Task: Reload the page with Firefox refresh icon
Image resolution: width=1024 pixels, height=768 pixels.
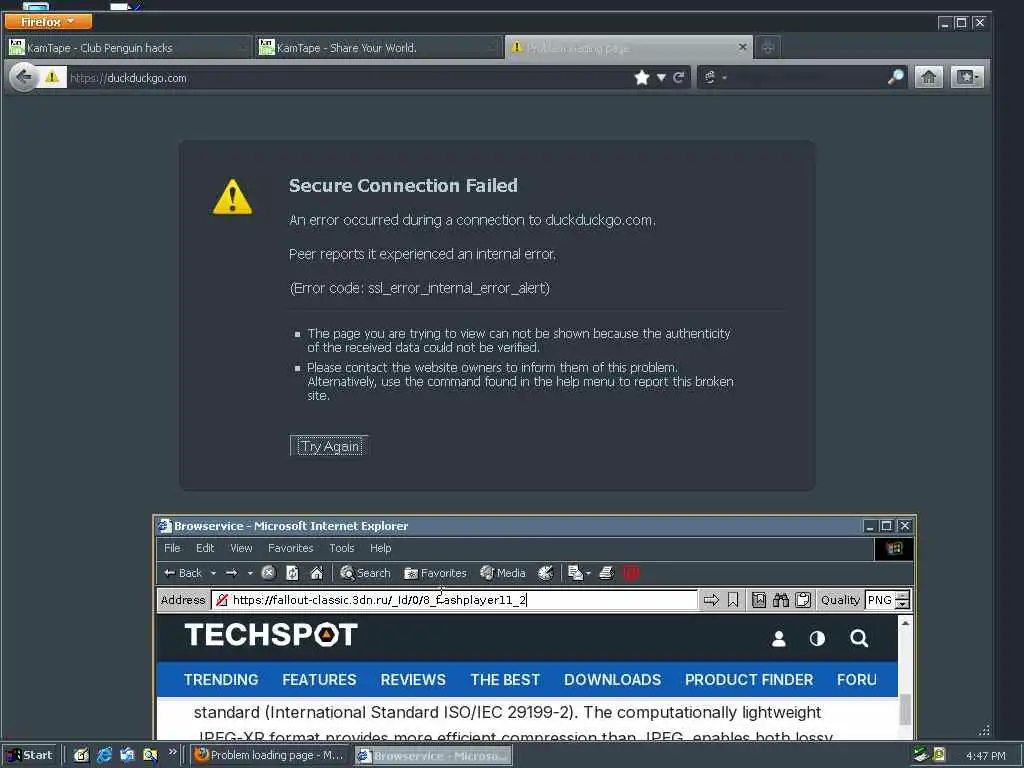Action: click(679, 78)
